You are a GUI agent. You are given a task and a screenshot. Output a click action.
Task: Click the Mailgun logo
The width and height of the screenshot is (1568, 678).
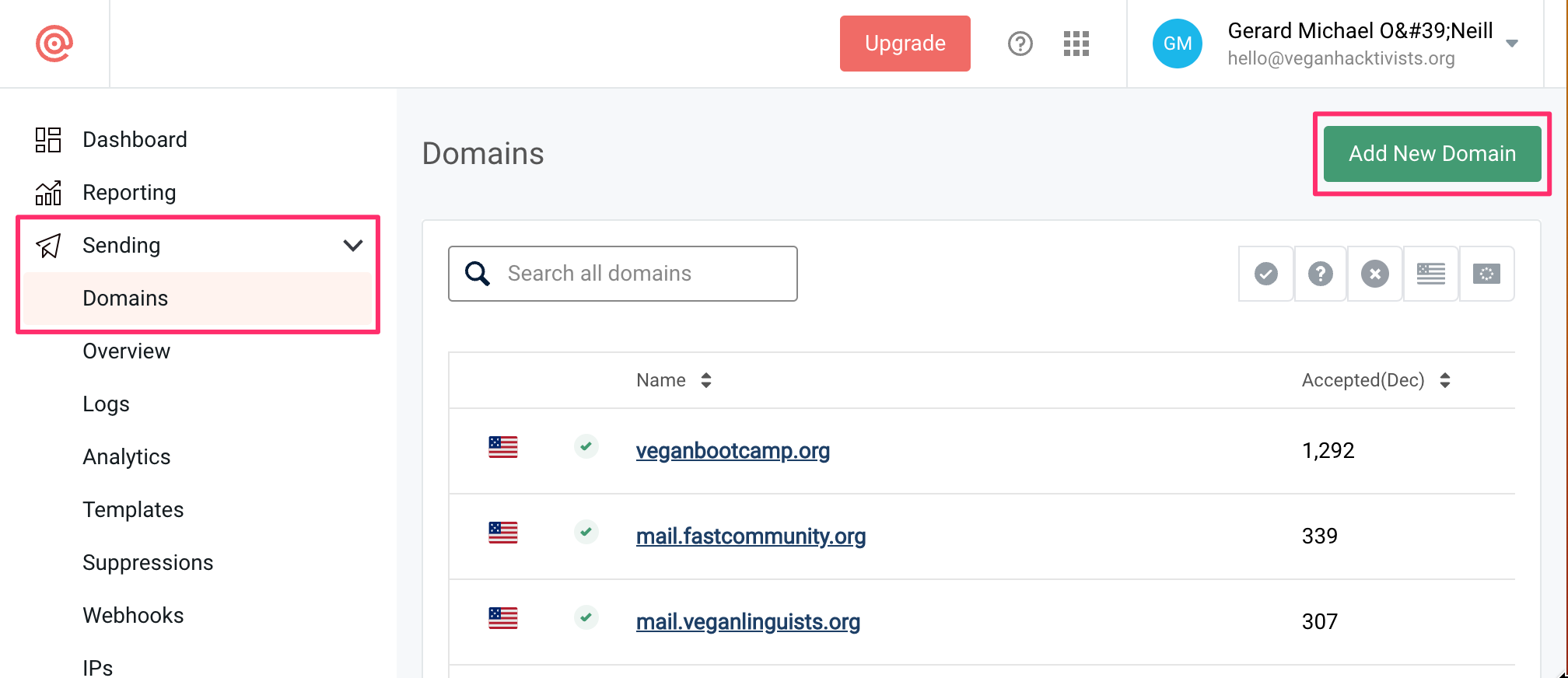click(x=53, y=43)
